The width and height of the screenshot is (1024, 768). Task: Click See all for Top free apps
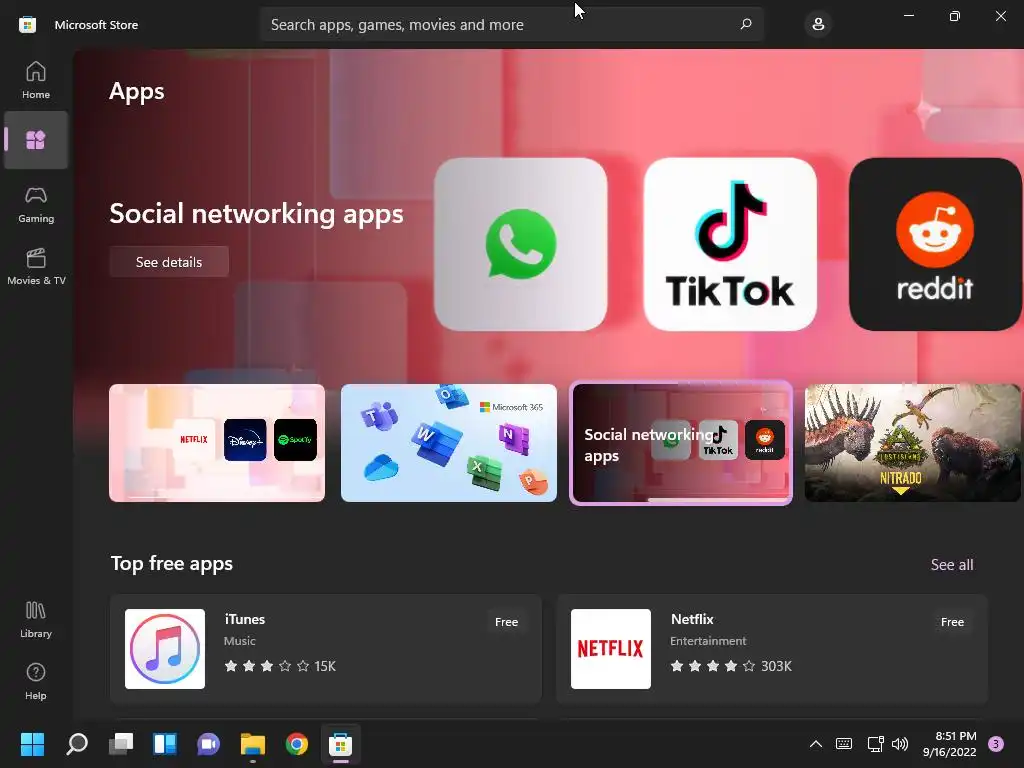click(952, 564)
